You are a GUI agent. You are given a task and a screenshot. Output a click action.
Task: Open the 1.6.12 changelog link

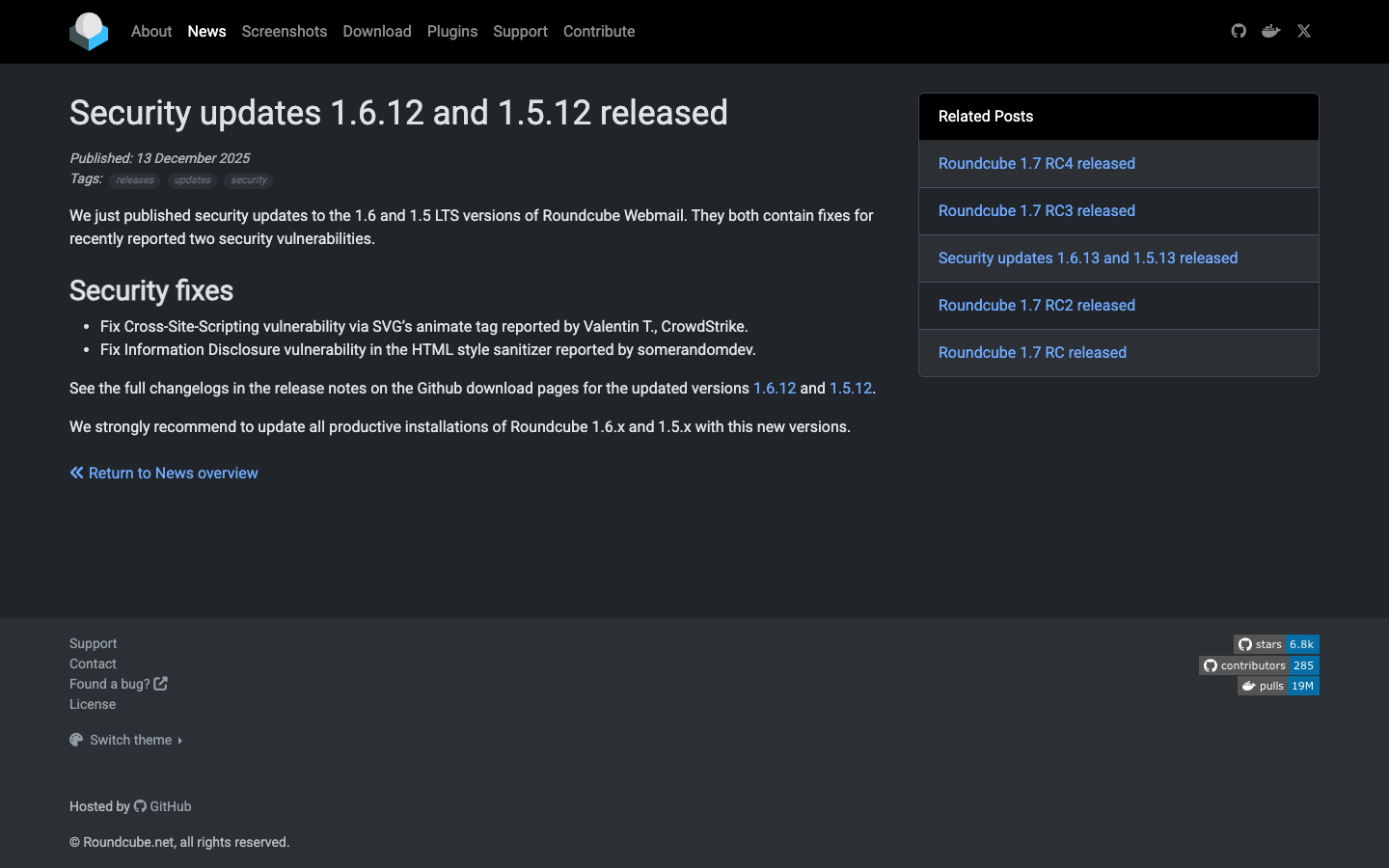tap(774, 388)
